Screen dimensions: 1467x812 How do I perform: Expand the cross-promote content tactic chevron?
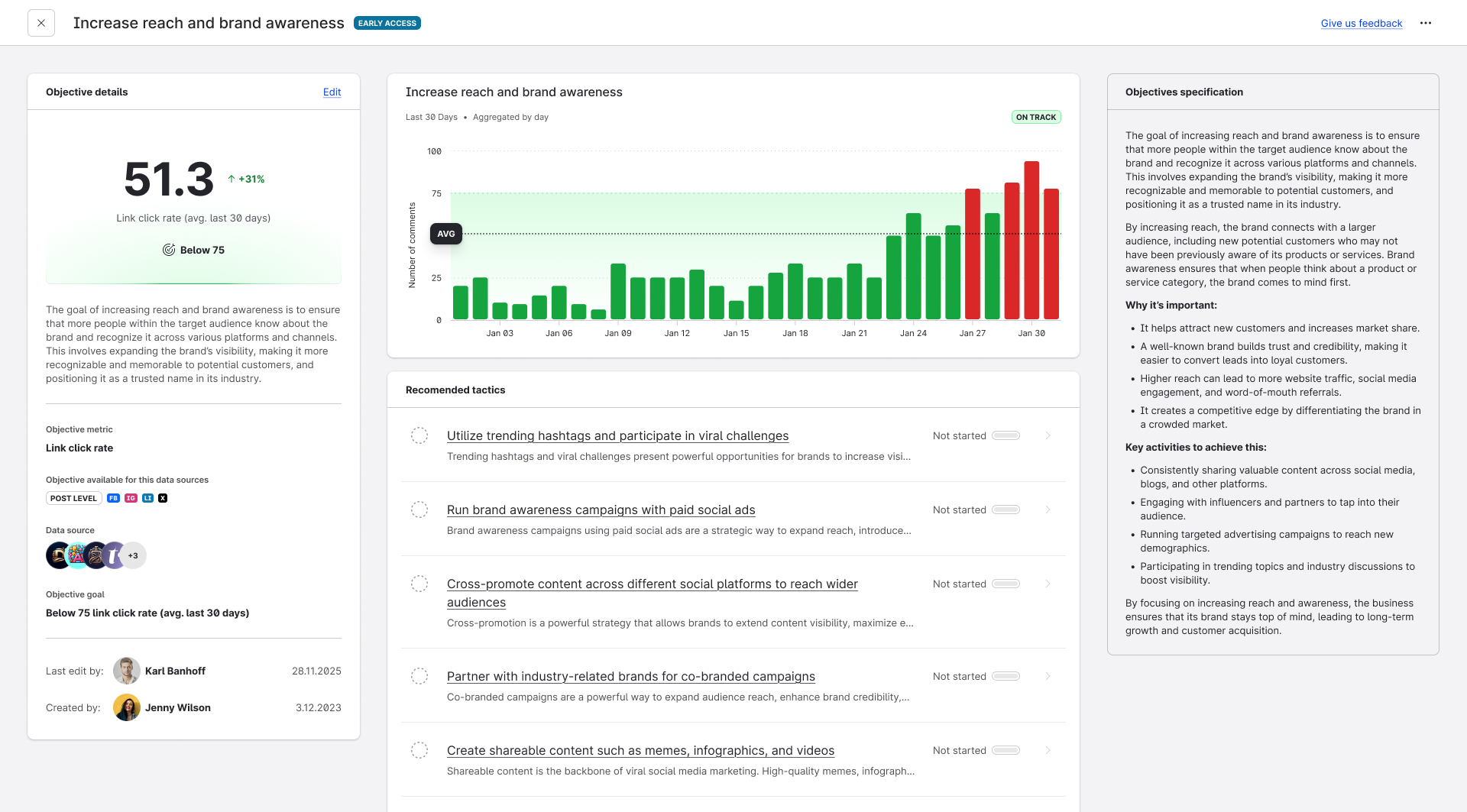coord(1048,584)
